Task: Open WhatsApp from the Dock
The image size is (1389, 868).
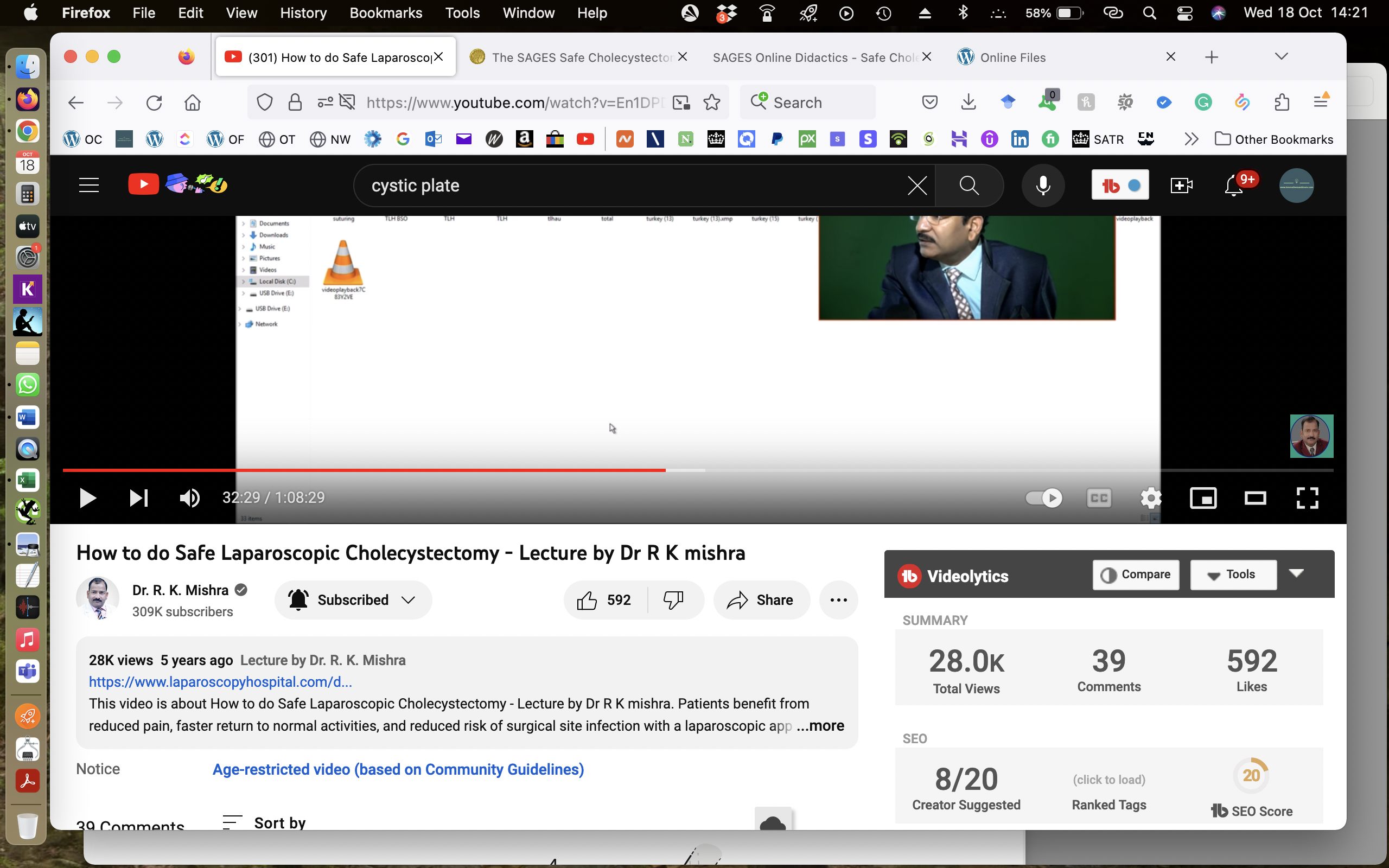Action: pos(27,385)
